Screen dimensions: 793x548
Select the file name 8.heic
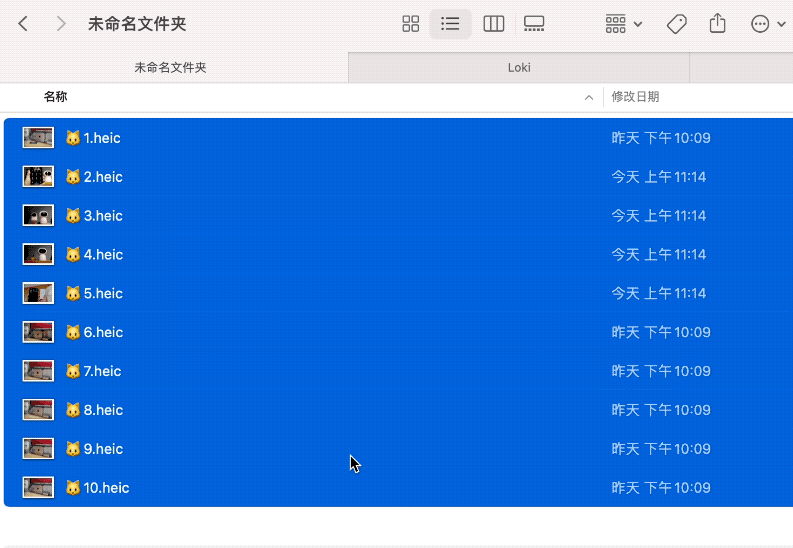click(103, 410)
